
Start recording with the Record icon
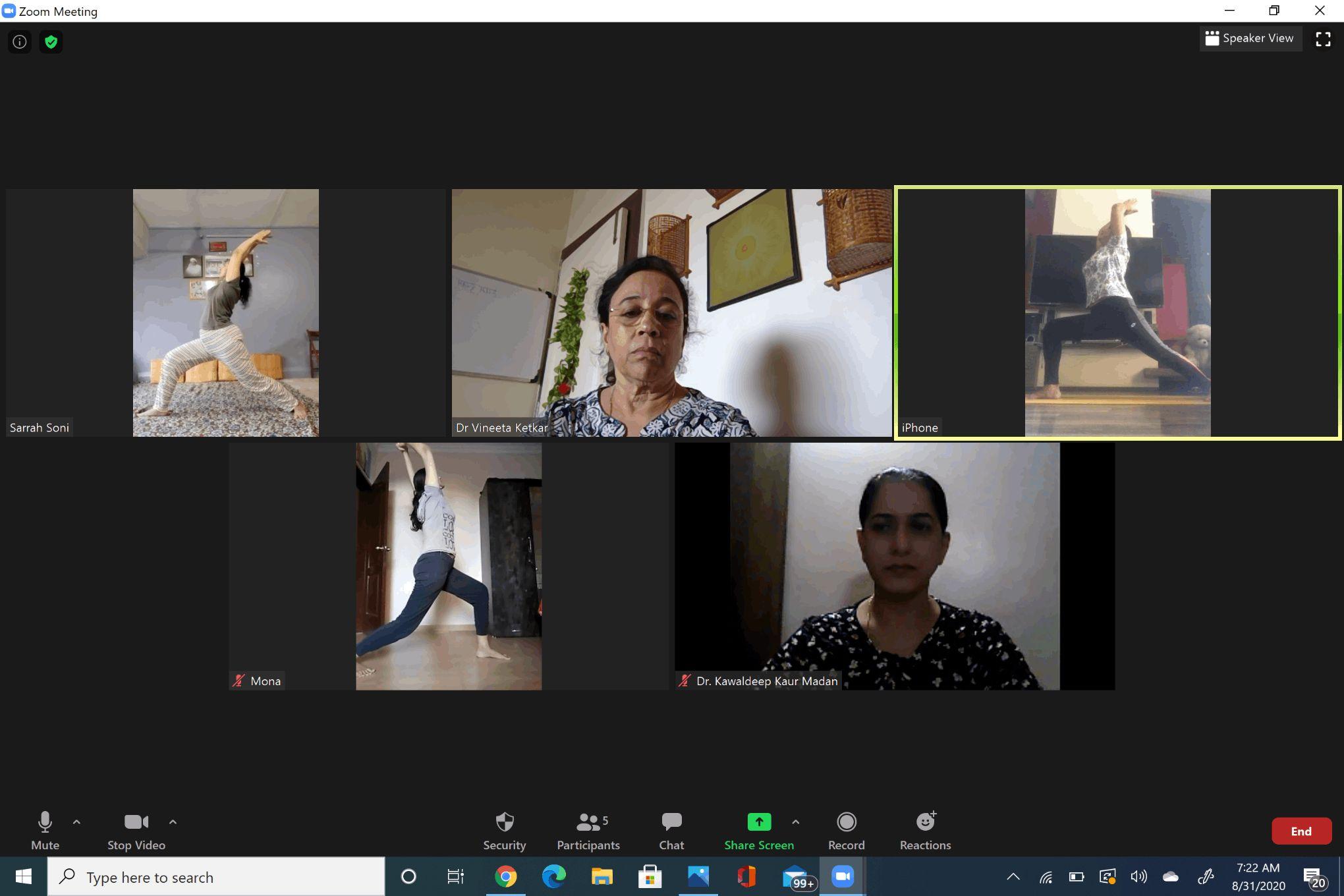(x=846, y=830)
